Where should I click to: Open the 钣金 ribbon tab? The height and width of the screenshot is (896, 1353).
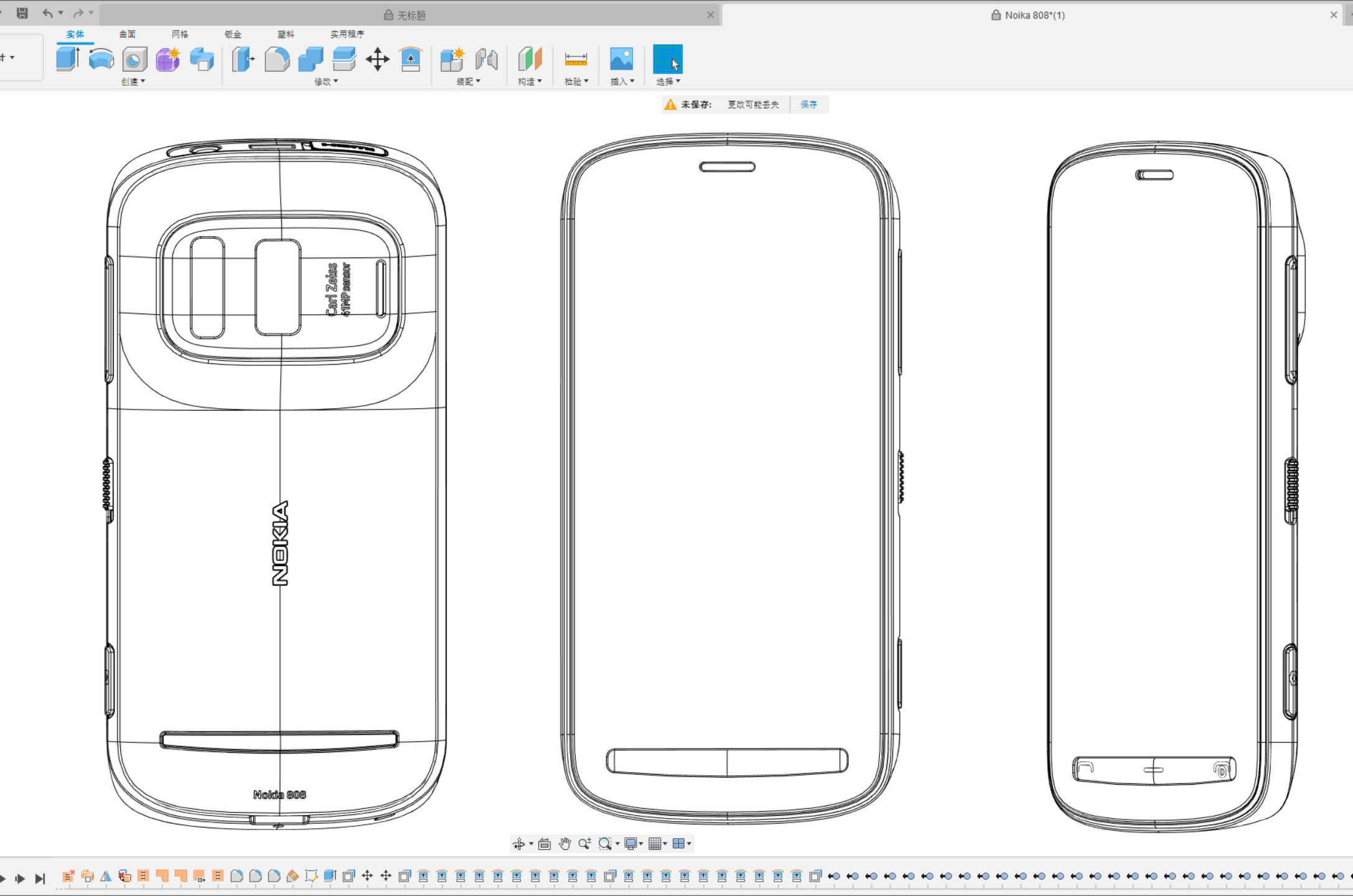point(233,34)
